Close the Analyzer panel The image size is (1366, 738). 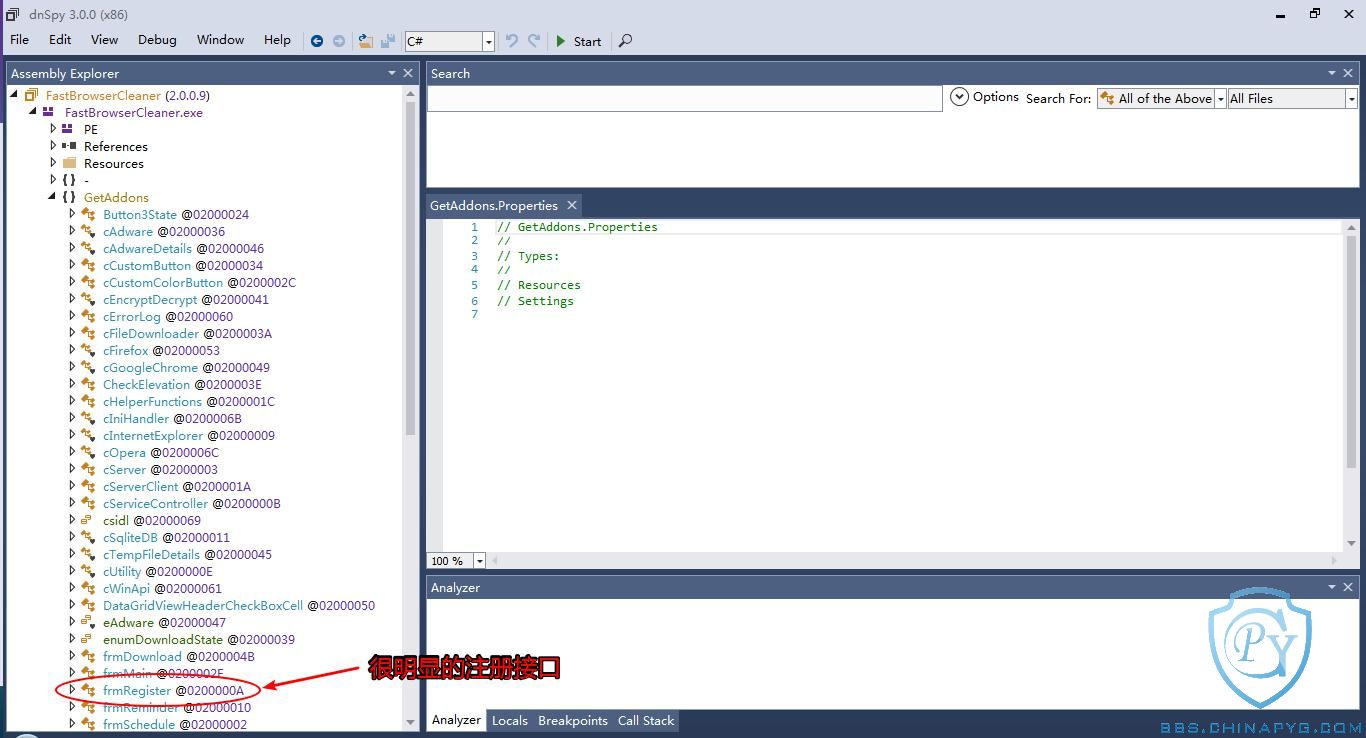tap(1347, 587)
